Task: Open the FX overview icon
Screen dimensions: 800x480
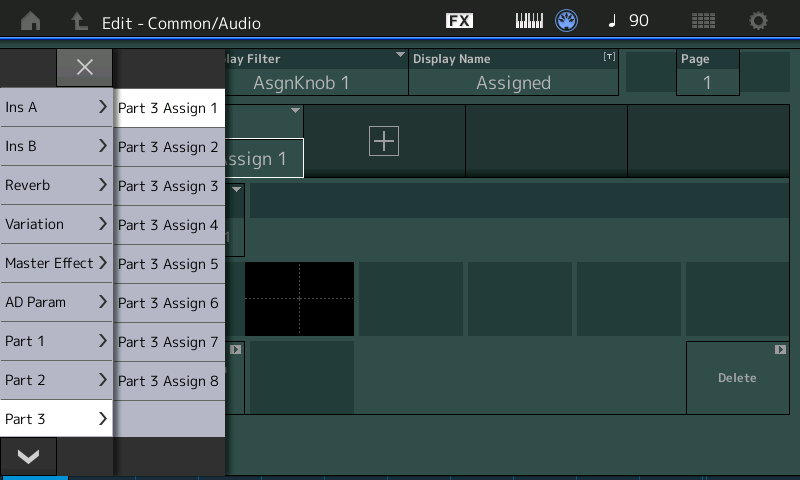Action: click(459, 21)
